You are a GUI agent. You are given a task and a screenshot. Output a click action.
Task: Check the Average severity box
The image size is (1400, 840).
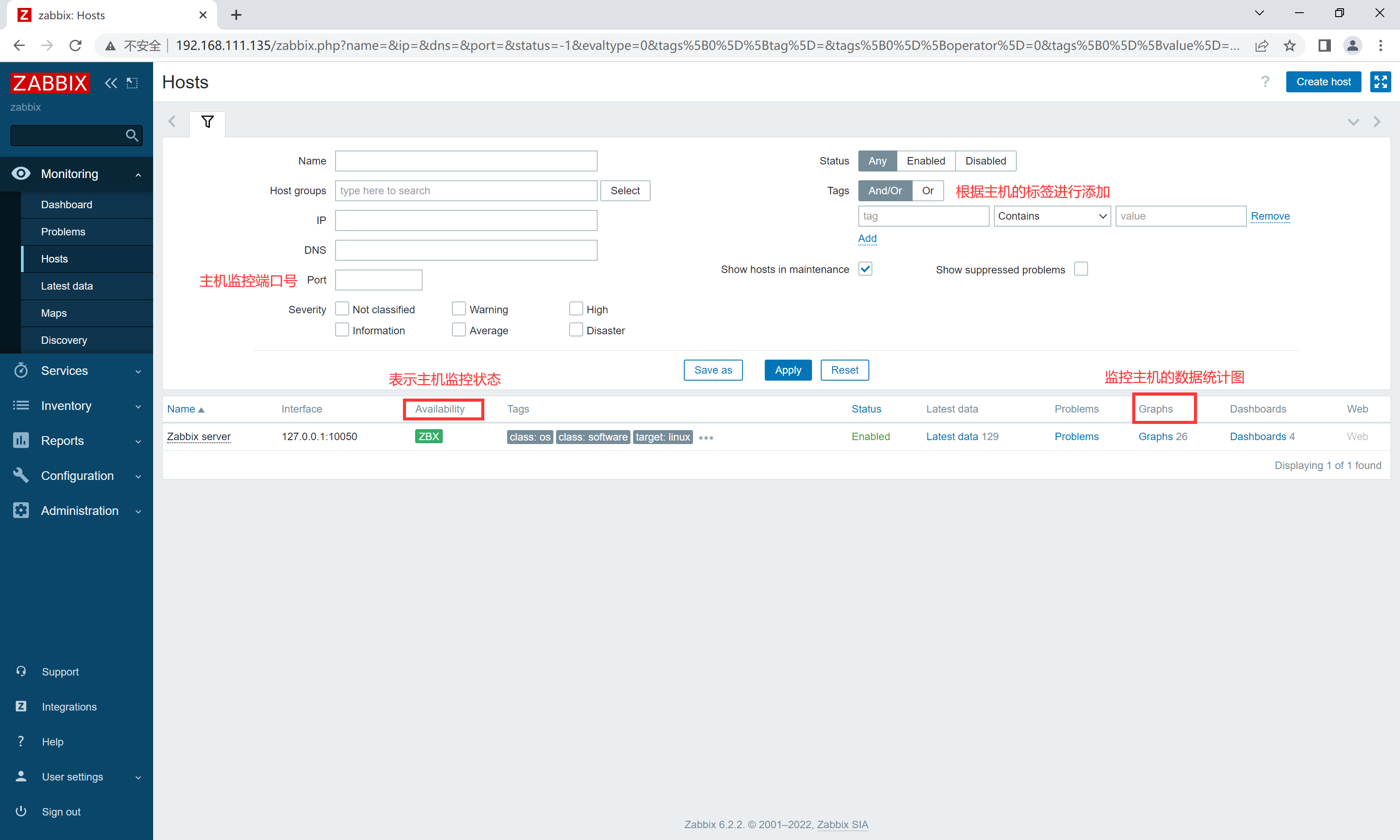point(459,329)
